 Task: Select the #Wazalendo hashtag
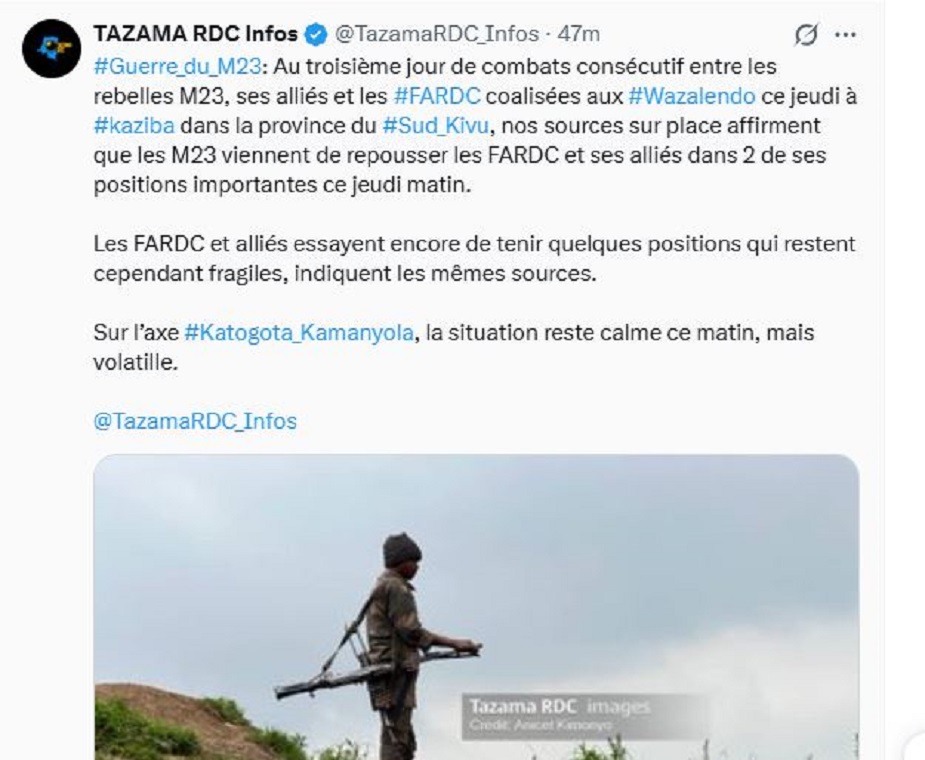click(x=692, y=96)
